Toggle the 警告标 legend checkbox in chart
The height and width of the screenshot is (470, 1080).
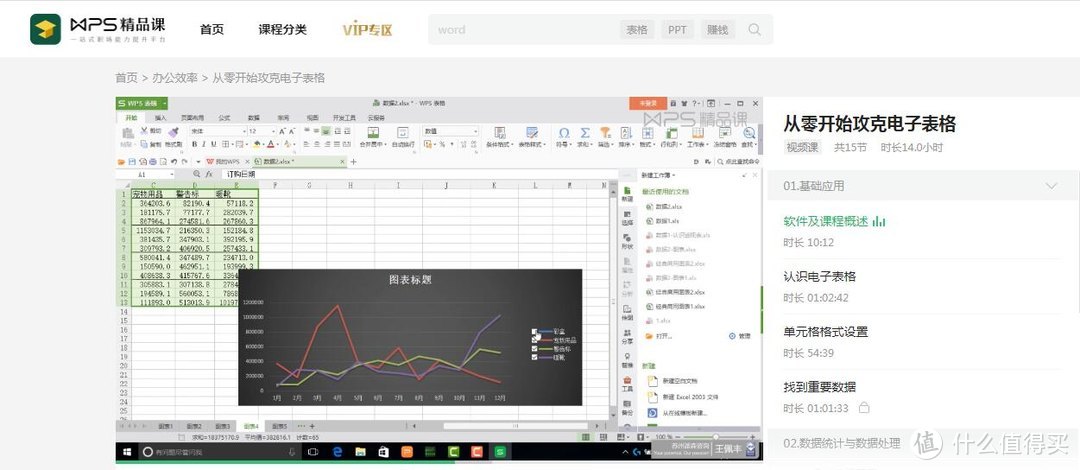point(534,349)
